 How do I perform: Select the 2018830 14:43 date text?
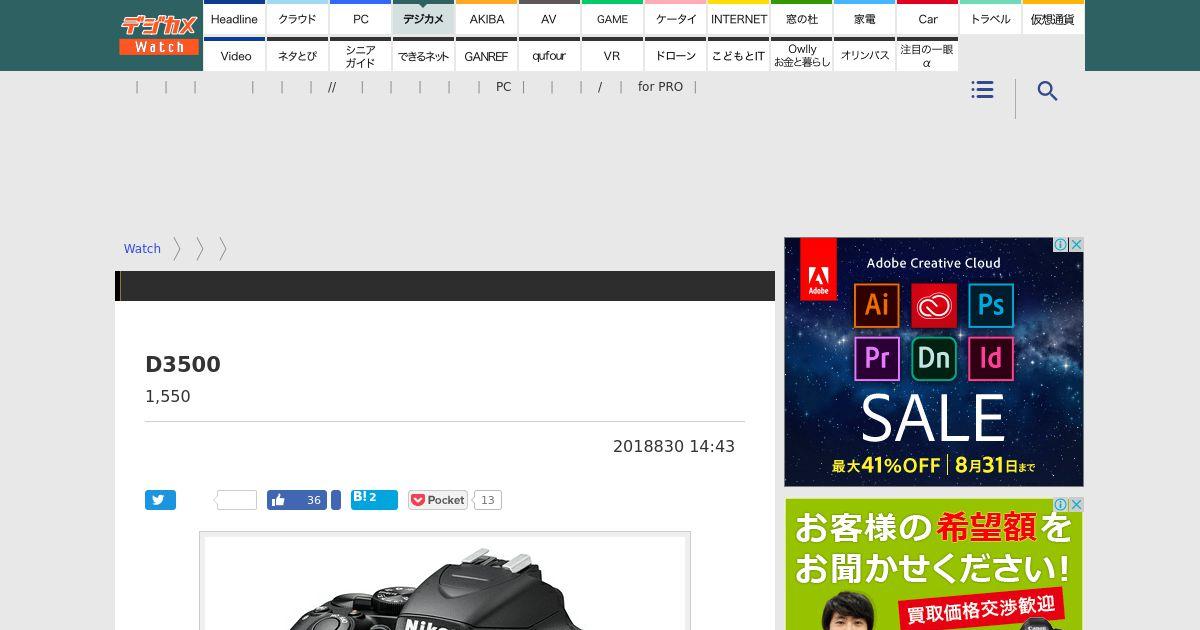(674, 446)
